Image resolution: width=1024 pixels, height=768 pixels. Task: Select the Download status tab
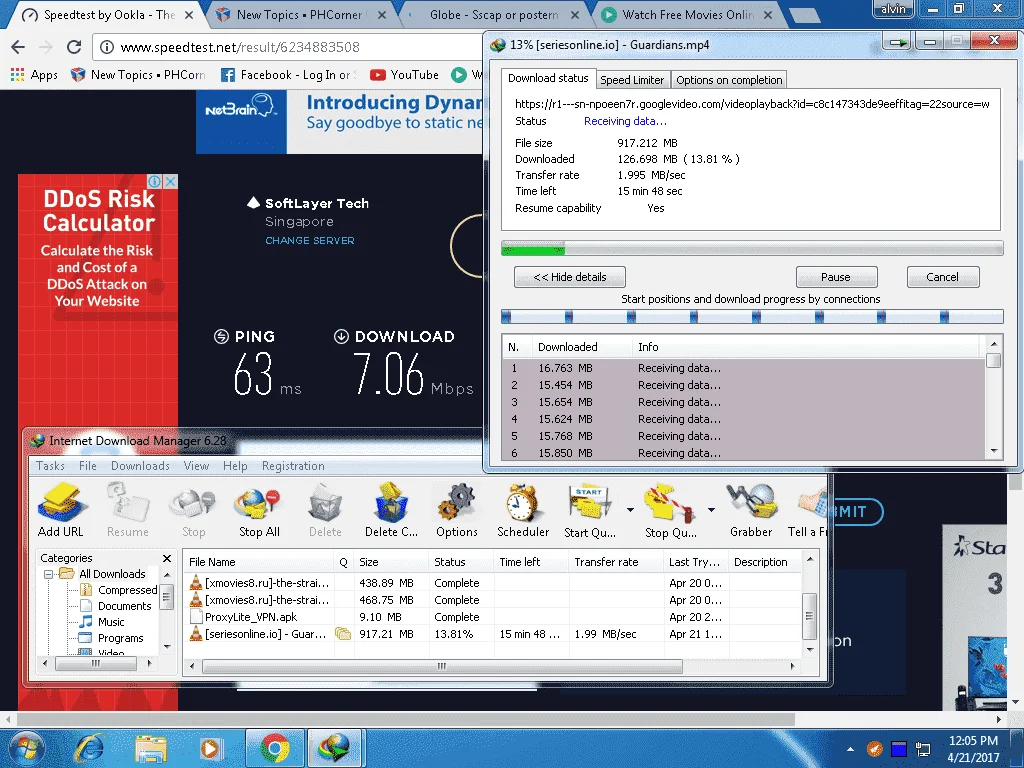(548, 78)
